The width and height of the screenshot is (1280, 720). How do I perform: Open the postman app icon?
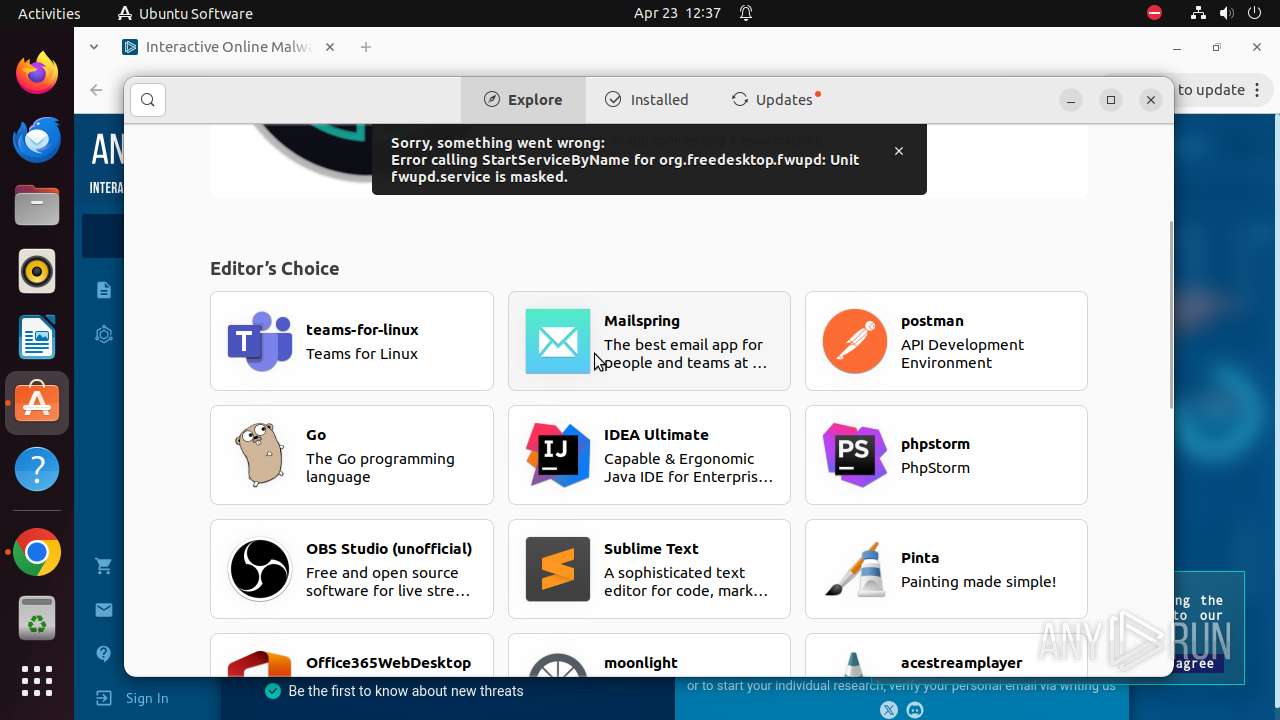coord(855,341)
